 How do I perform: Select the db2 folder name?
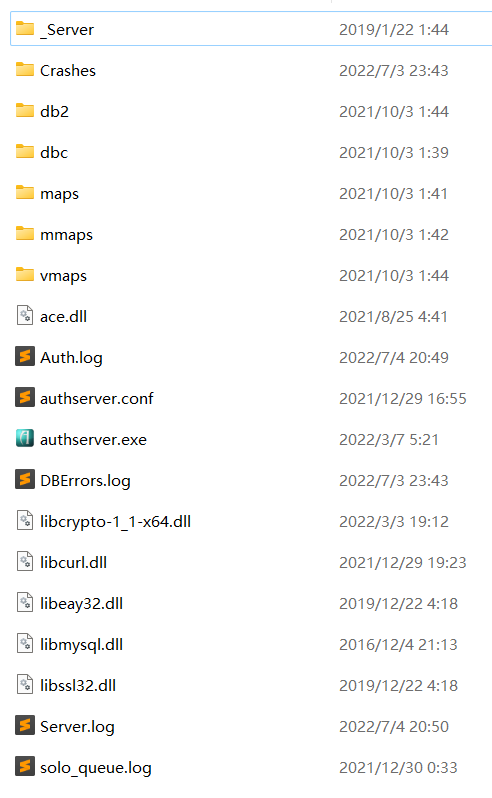(x=54, y=111)
